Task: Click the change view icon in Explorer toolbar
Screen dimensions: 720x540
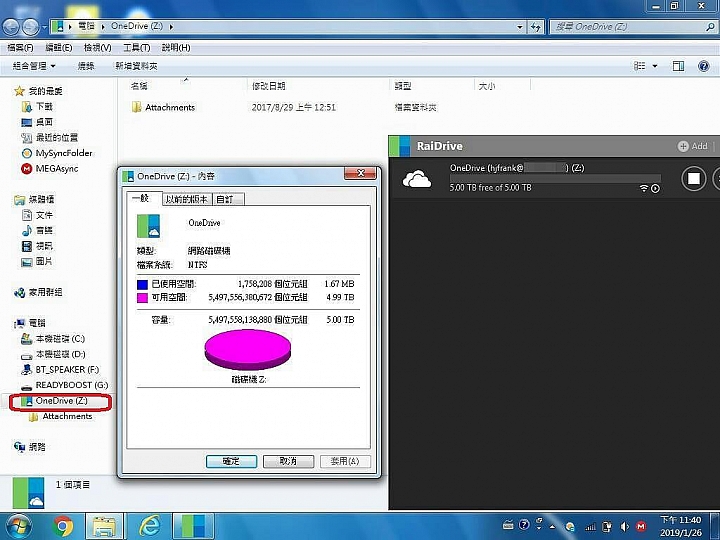Action: 639,66
